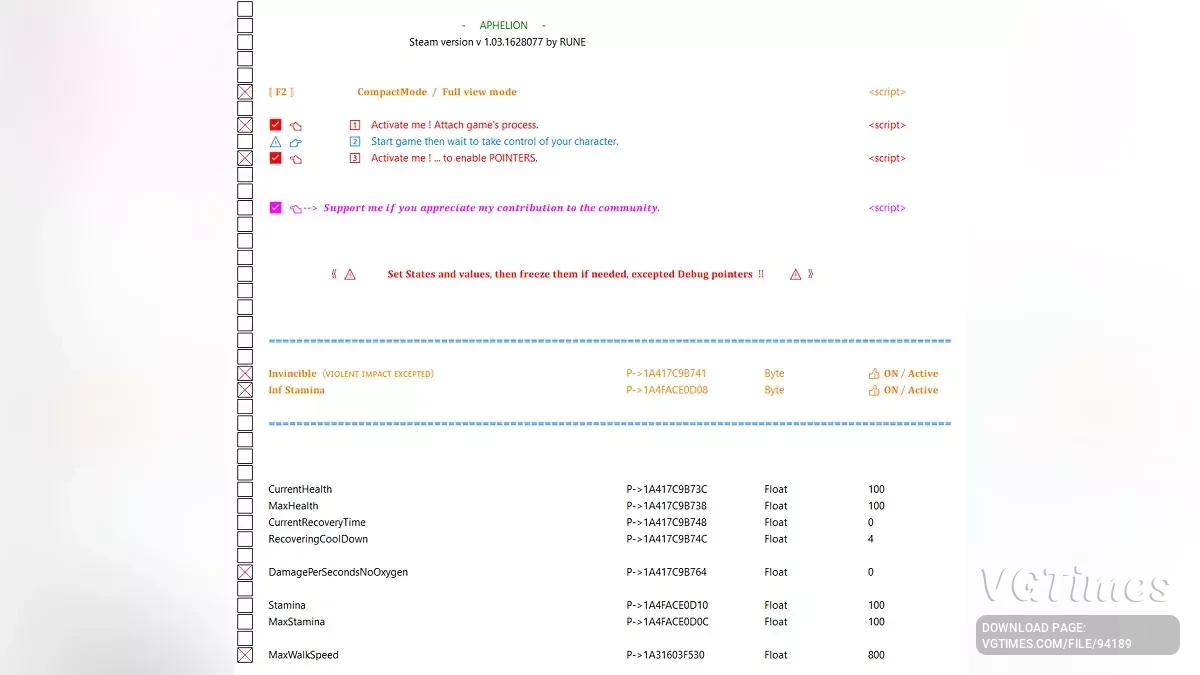Click blue warning triangle beside Start game
Image resolution: width=1200 pixels, height=675 pixels.
coord(275,142)
